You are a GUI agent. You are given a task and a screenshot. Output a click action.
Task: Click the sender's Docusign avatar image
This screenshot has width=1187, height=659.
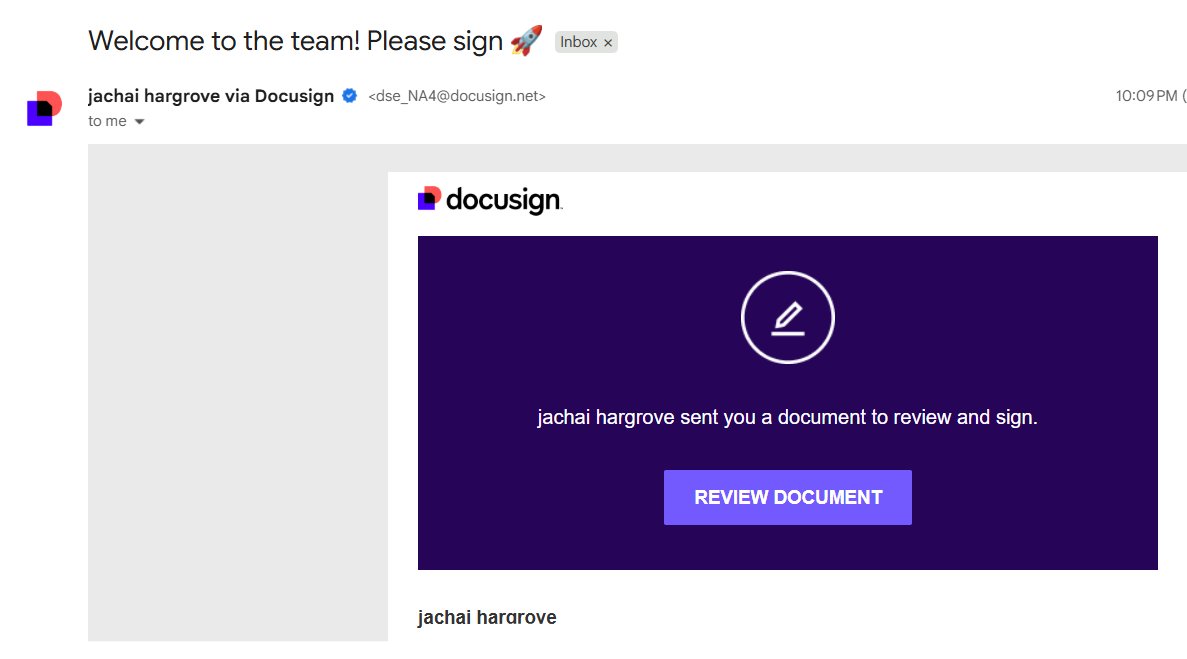[x=42, y=107]
